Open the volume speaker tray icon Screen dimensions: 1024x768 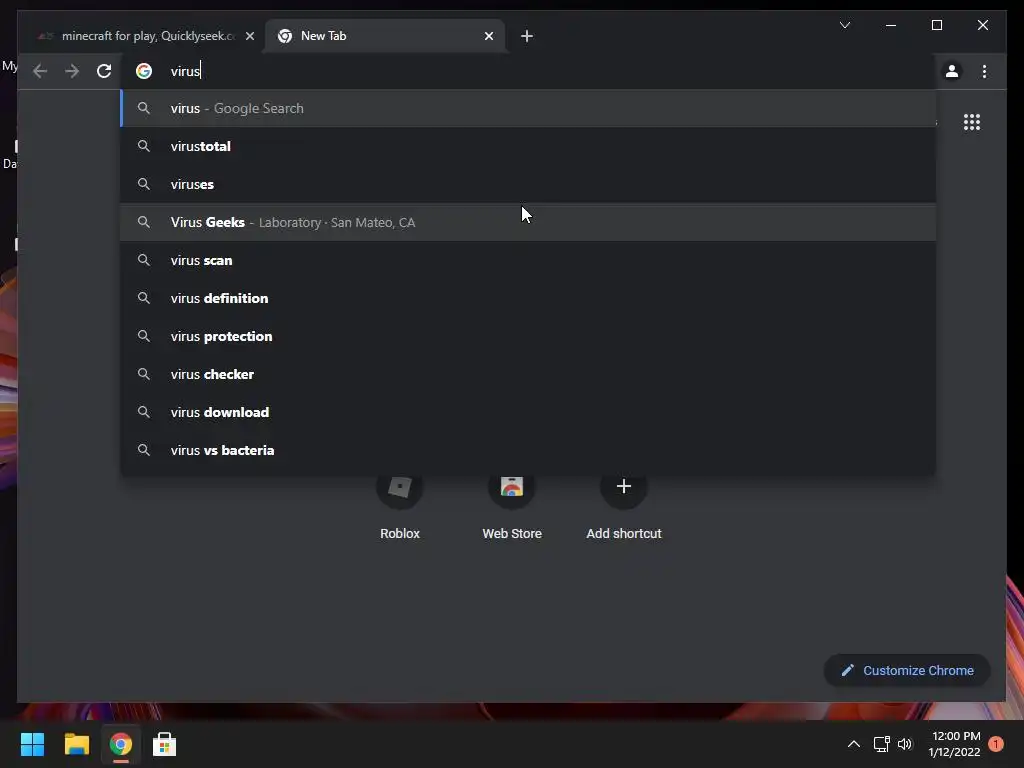904,744
